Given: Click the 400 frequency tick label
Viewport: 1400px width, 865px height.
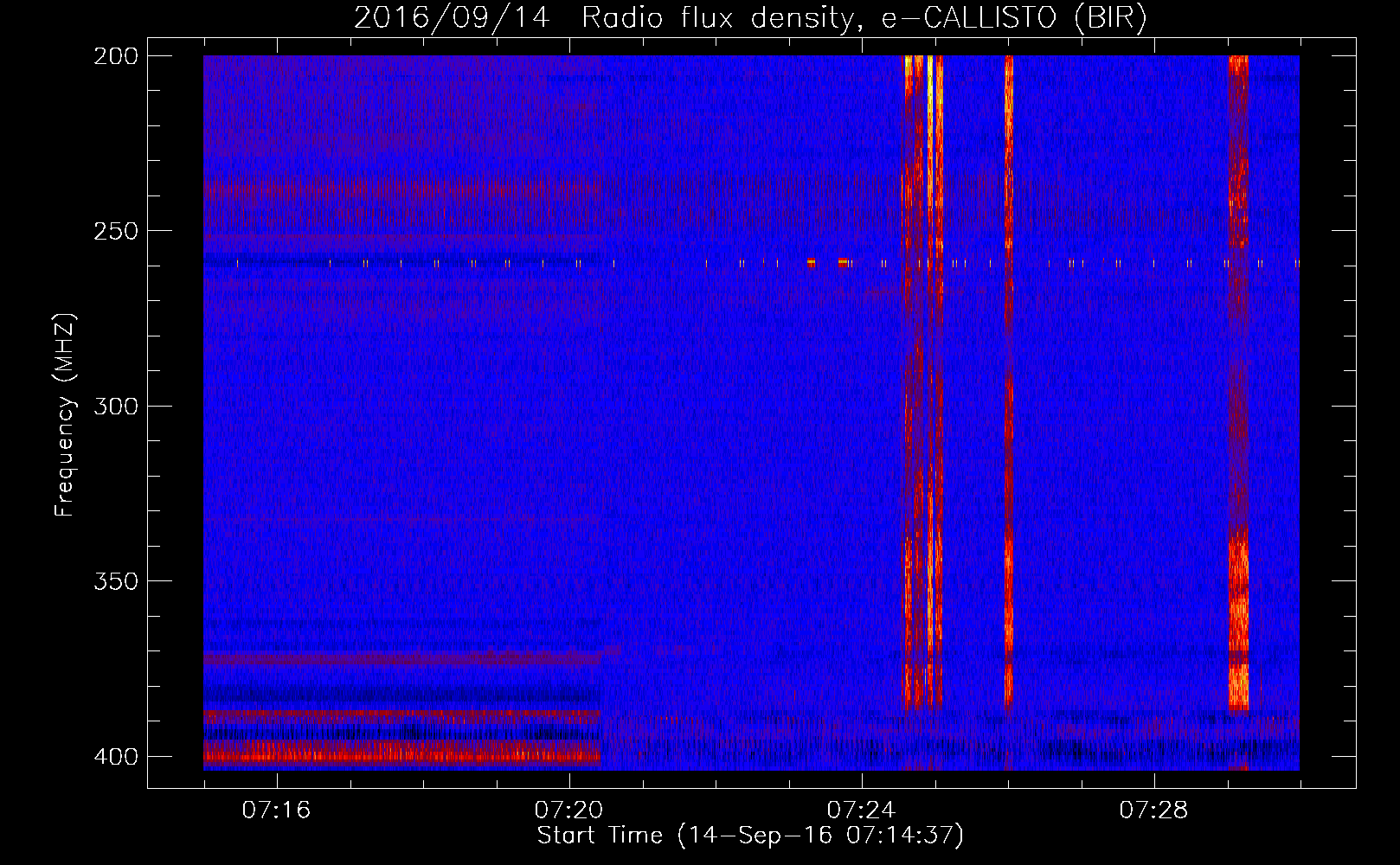Looking at the screenshot, I should coord(116,756).
